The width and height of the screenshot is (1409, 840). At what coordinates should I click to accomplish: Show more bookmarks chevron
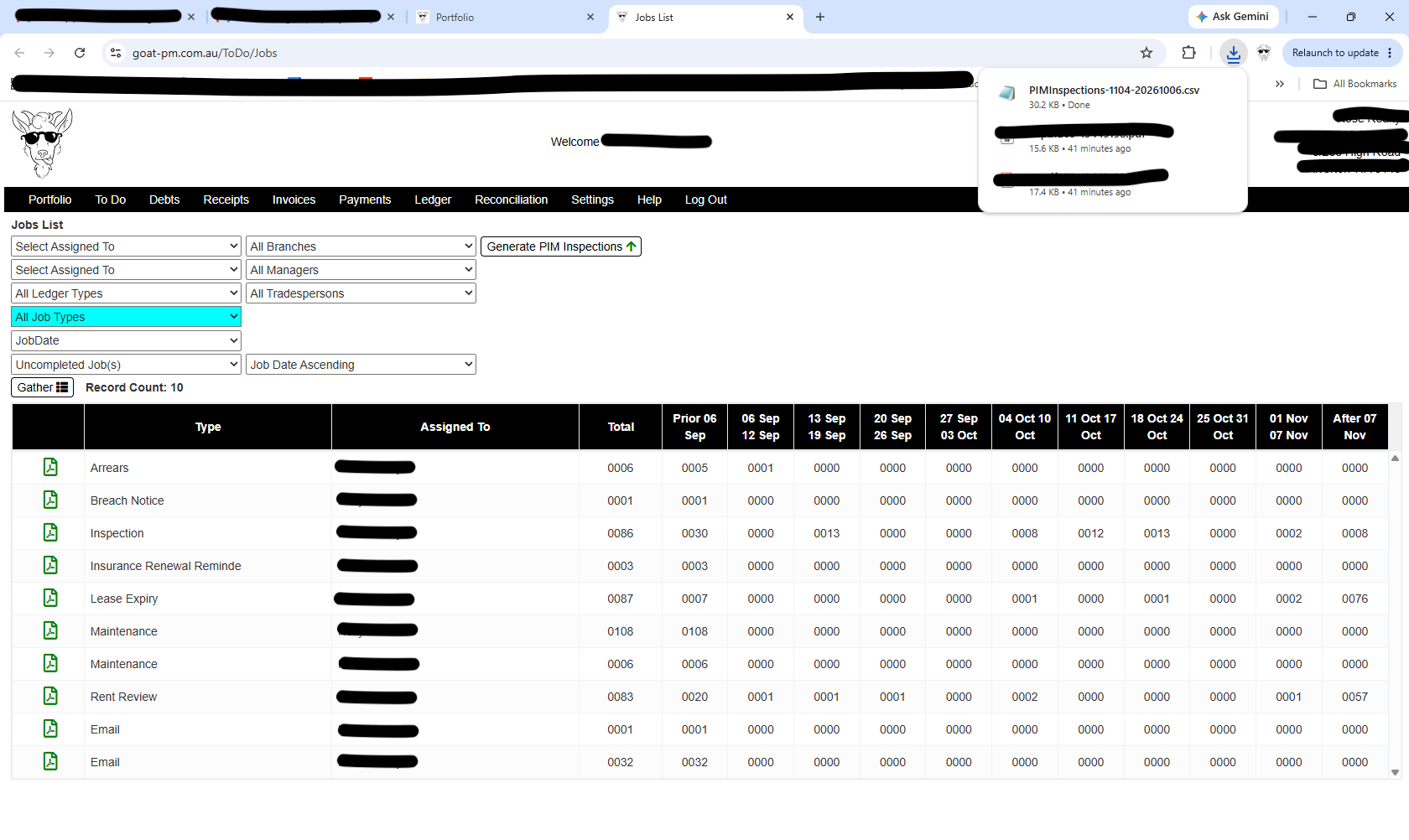(1280, 84)
